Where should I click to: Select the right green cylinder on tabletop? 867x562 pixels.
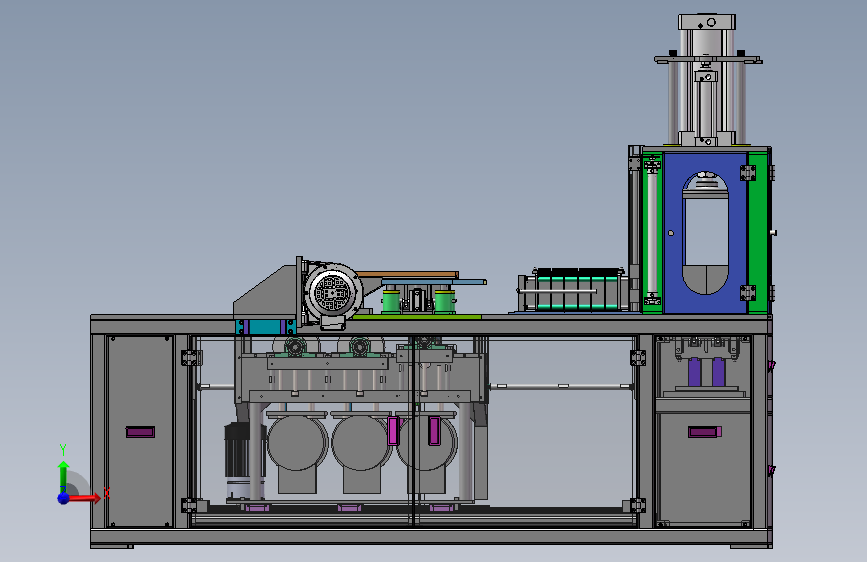[x=445, y=300]
